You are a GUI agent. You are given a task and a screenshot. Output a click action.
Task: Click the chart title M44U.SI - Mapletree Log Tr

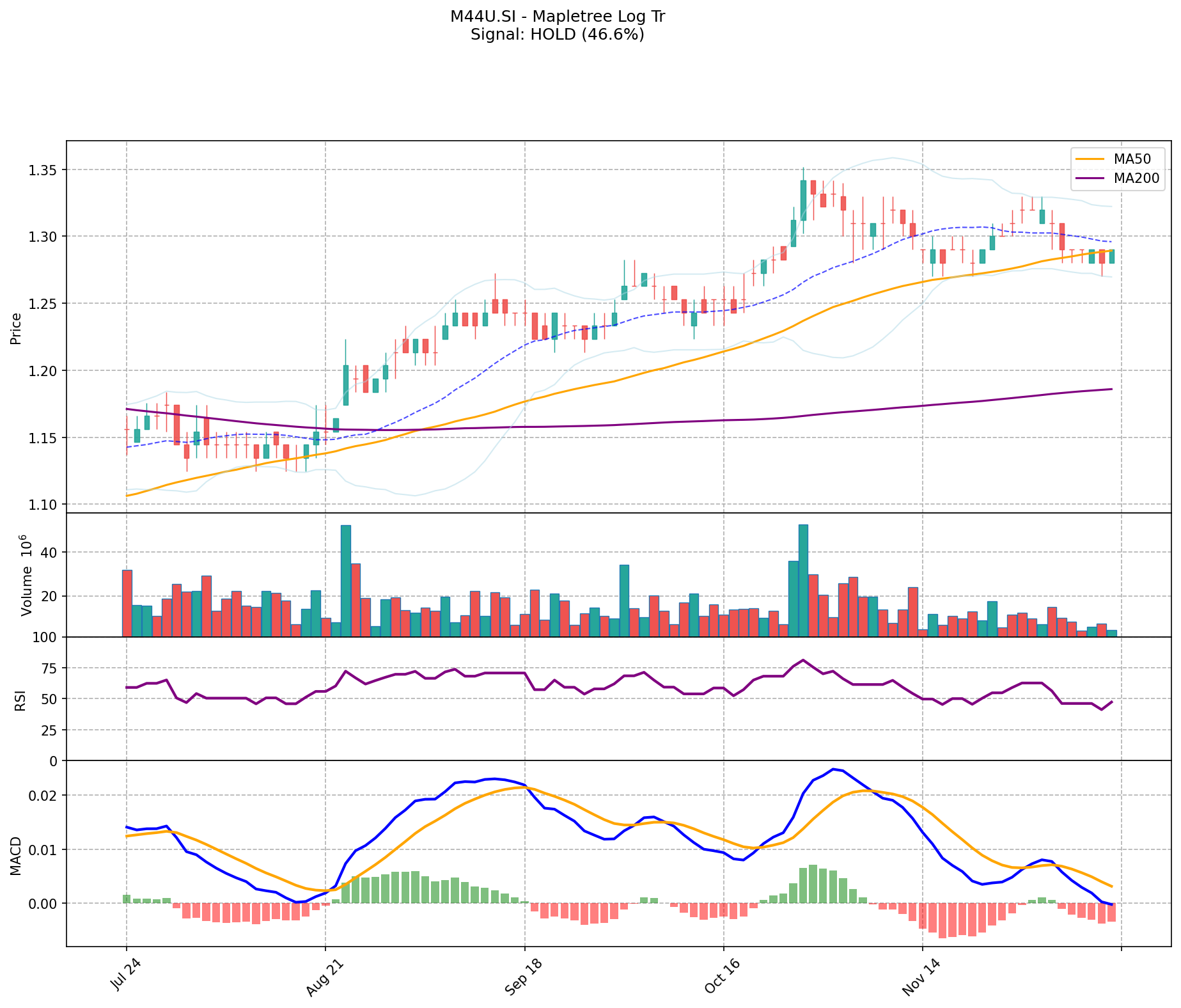(557, 17)
